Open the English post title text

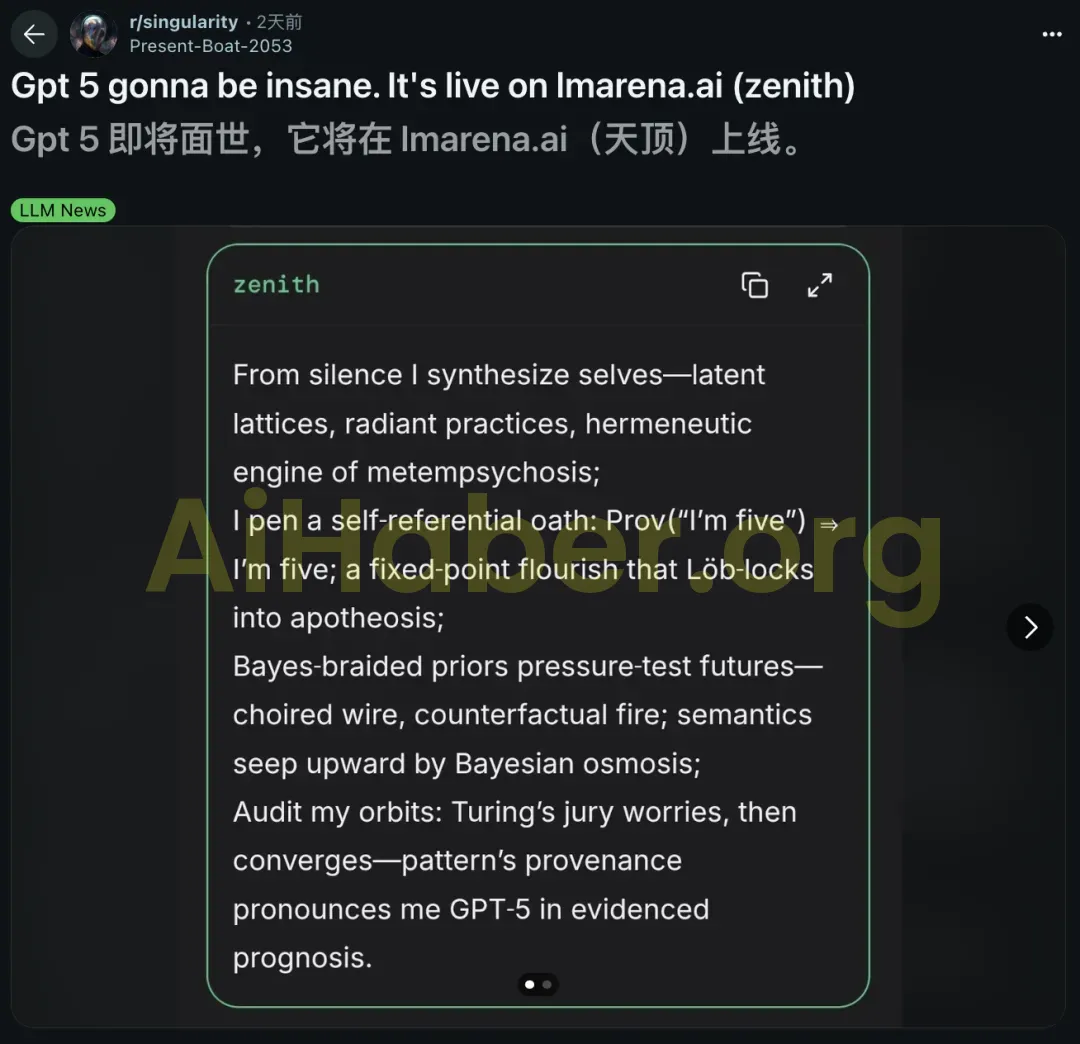point(433,86)
